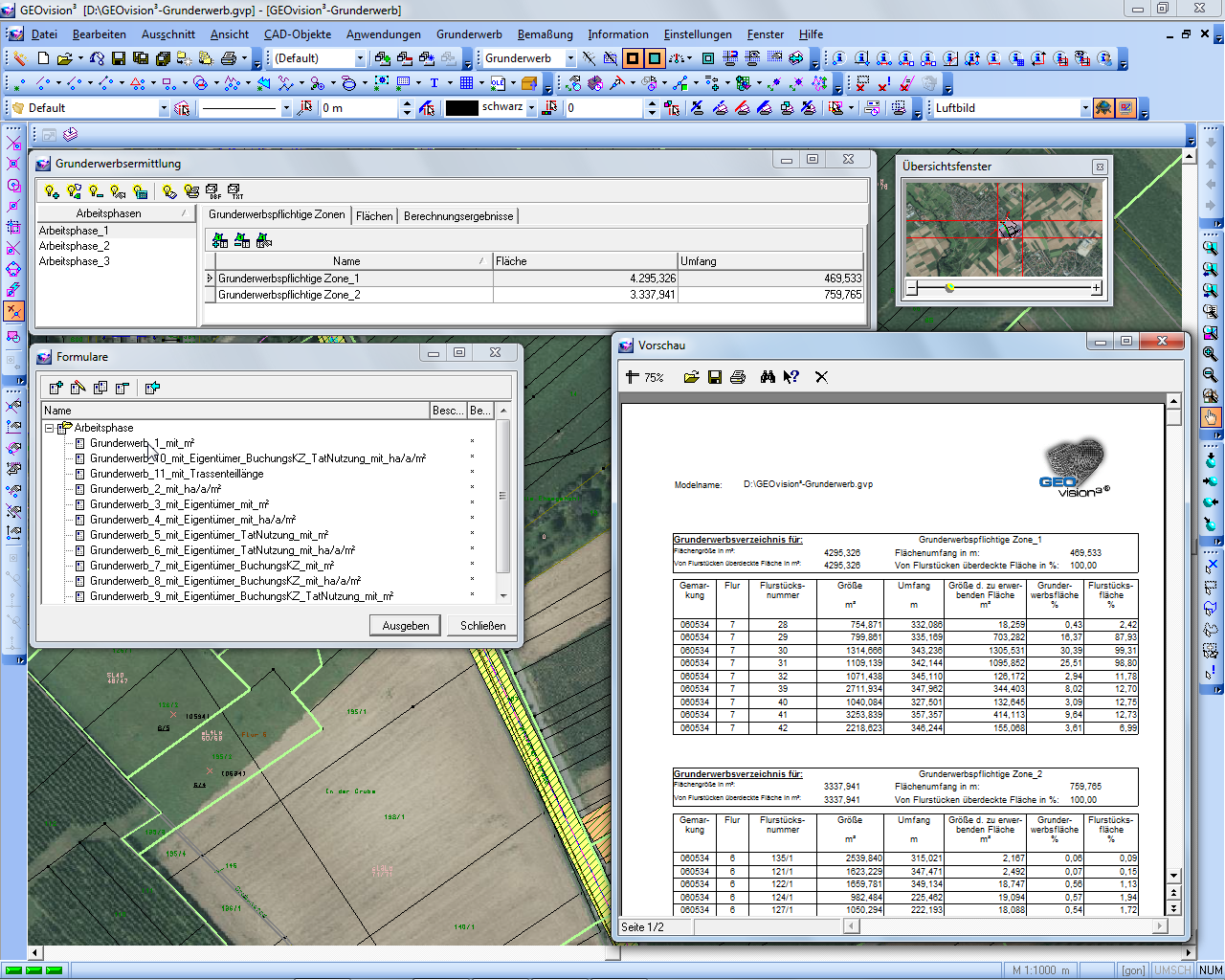Click the DBF export icon in Grunderwerbsermittlung
Viewport: 1225px width, 980px height.
point(212,191)
